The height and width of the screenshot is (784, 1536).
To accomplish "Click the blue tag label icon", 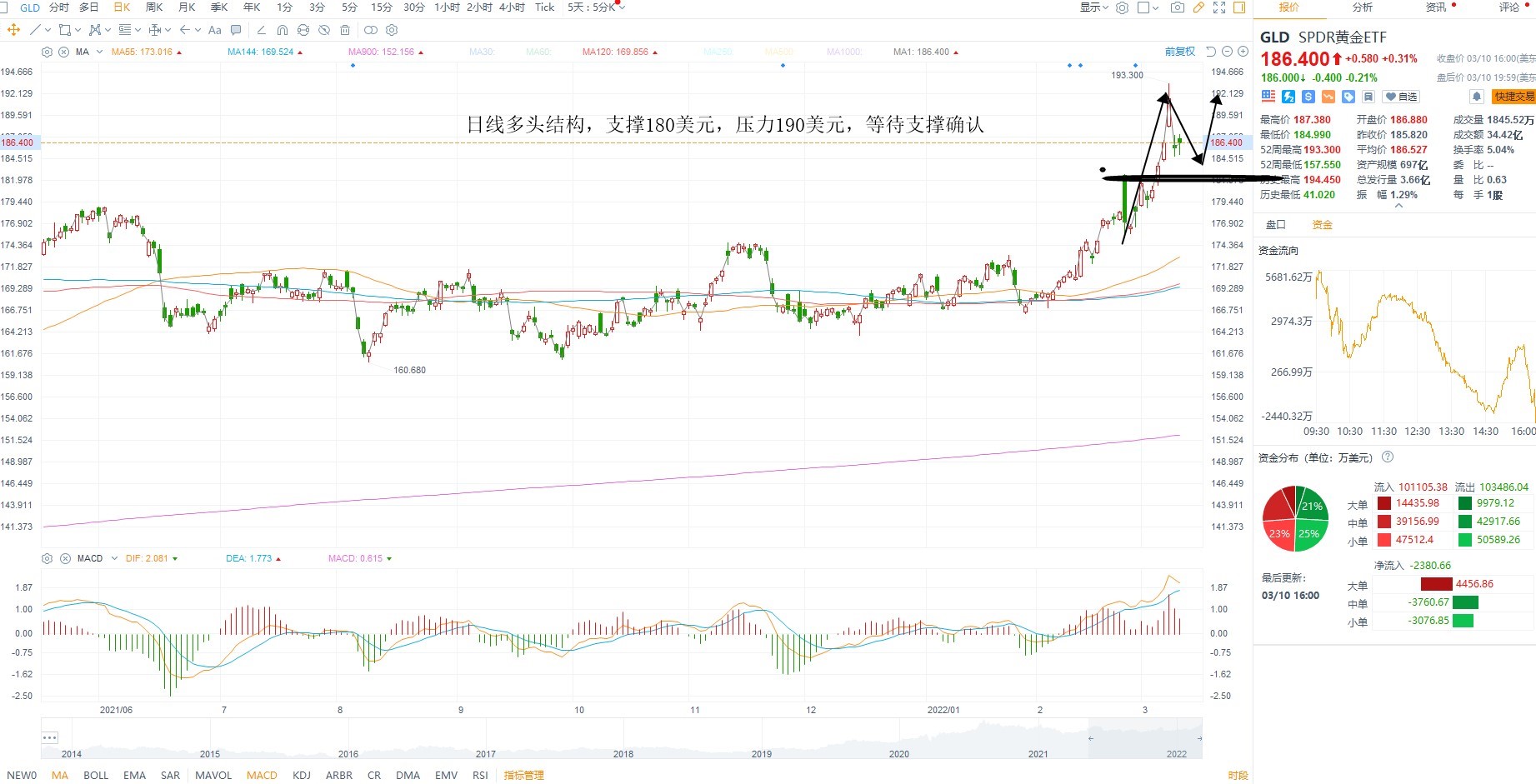I will point(1348,97).
